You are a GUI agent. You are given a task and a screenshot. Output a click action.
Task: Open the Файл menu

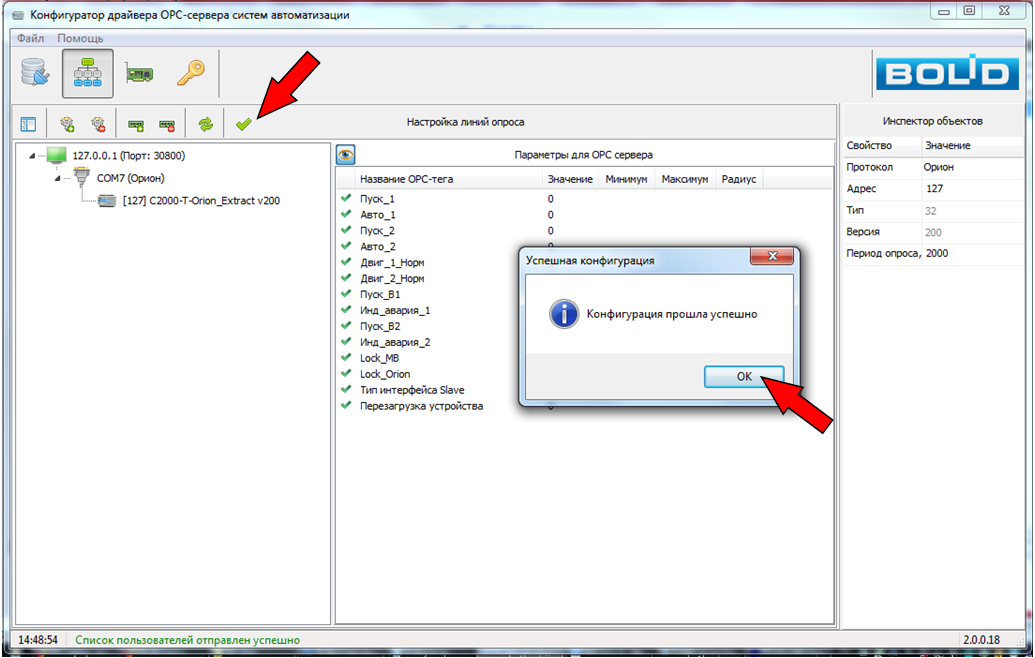click(x=30, y=38)
